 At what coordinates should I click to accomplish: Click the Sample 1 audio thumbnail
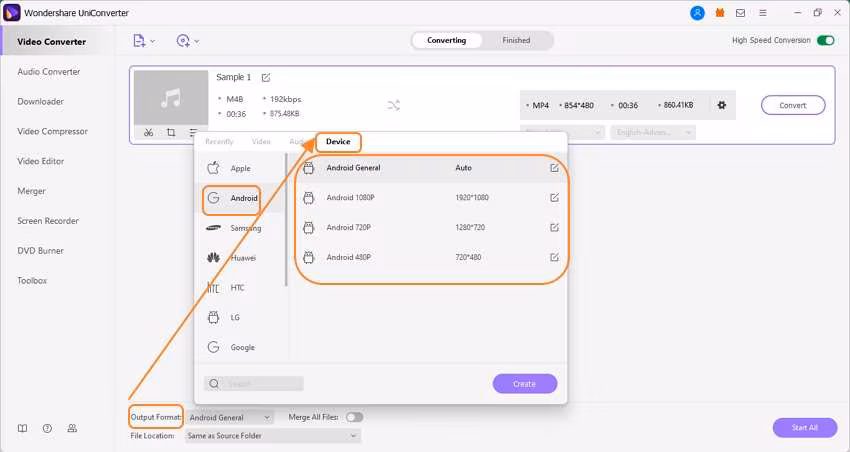click(171, 98)
